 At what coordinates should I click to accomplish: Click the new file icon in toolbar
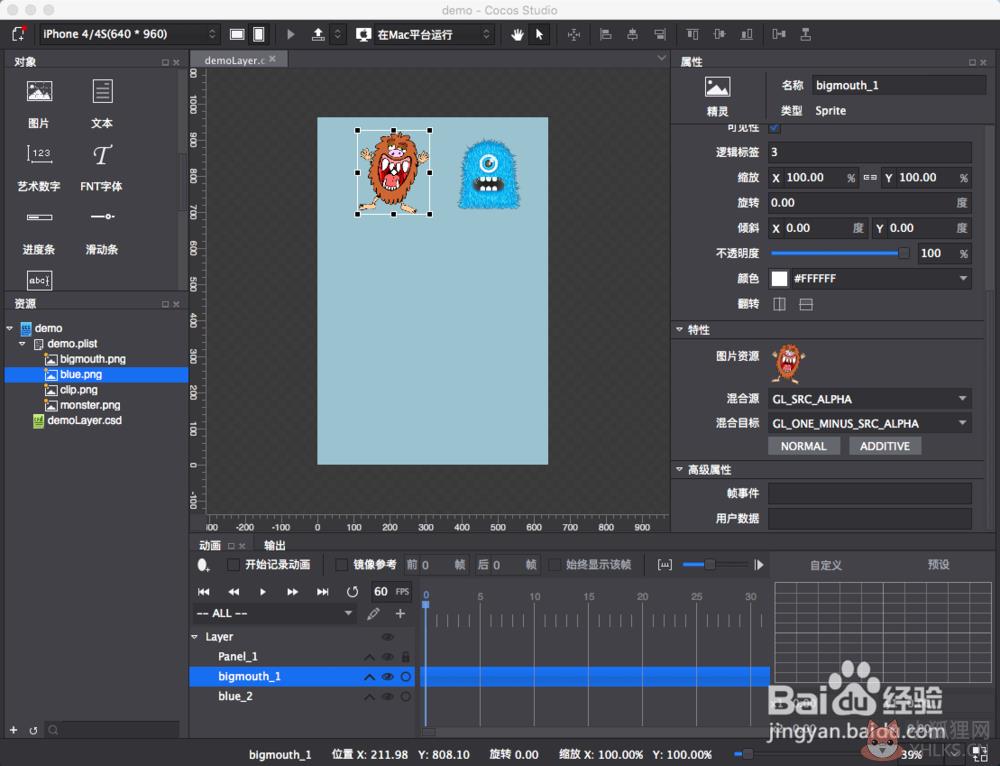coord(19,34)
